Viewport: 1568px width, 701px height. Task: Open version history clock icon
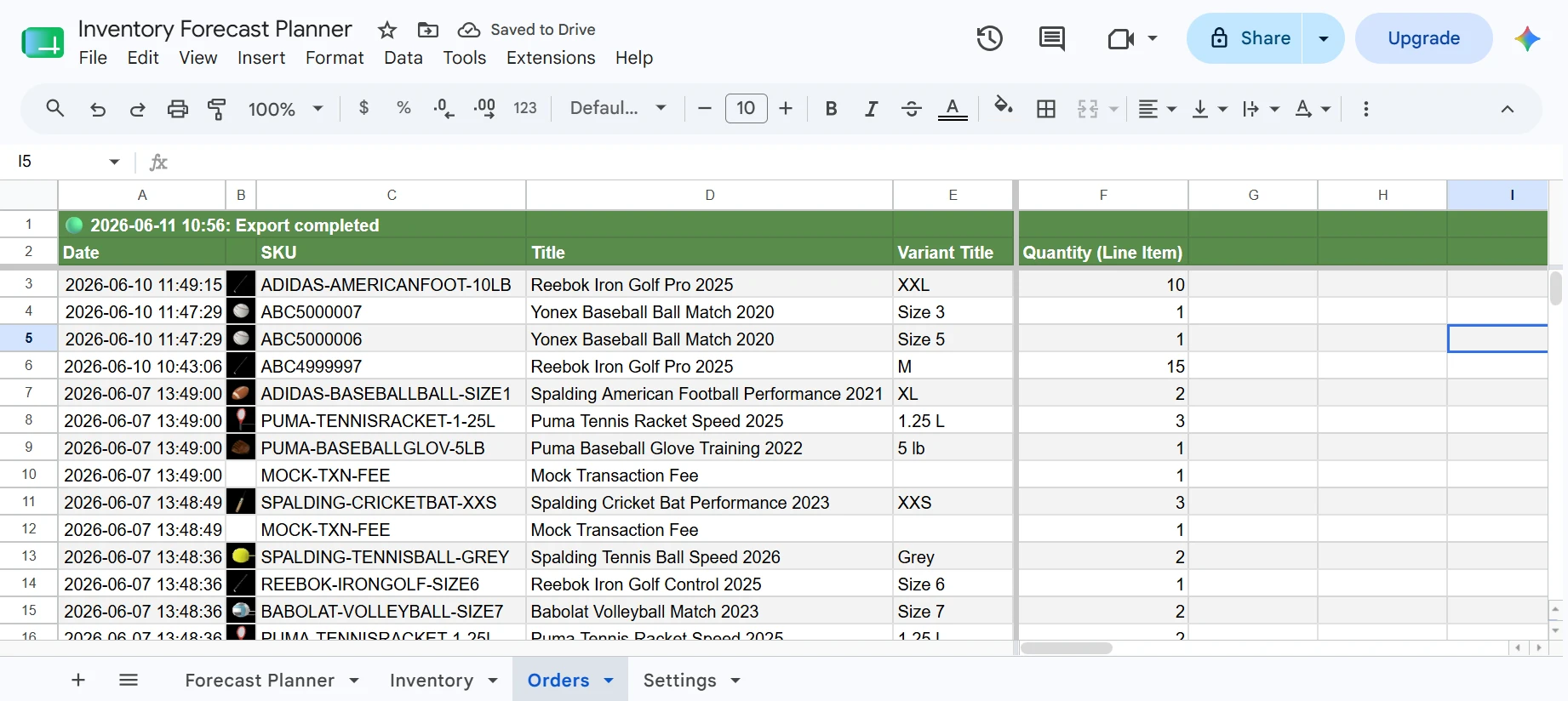[989, 38]
